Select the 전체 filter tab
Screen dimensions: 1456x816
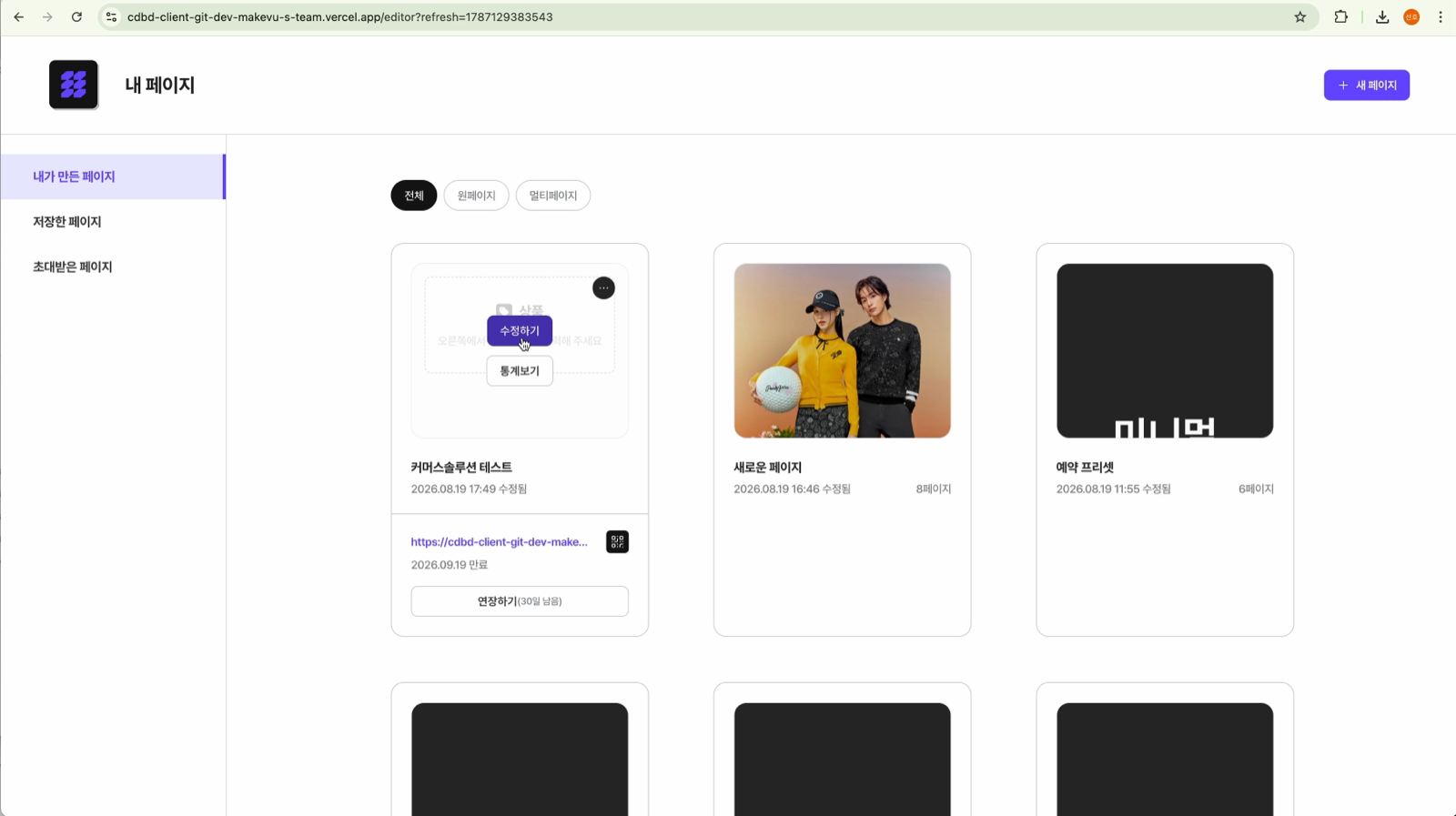click(x=414, y=196)
